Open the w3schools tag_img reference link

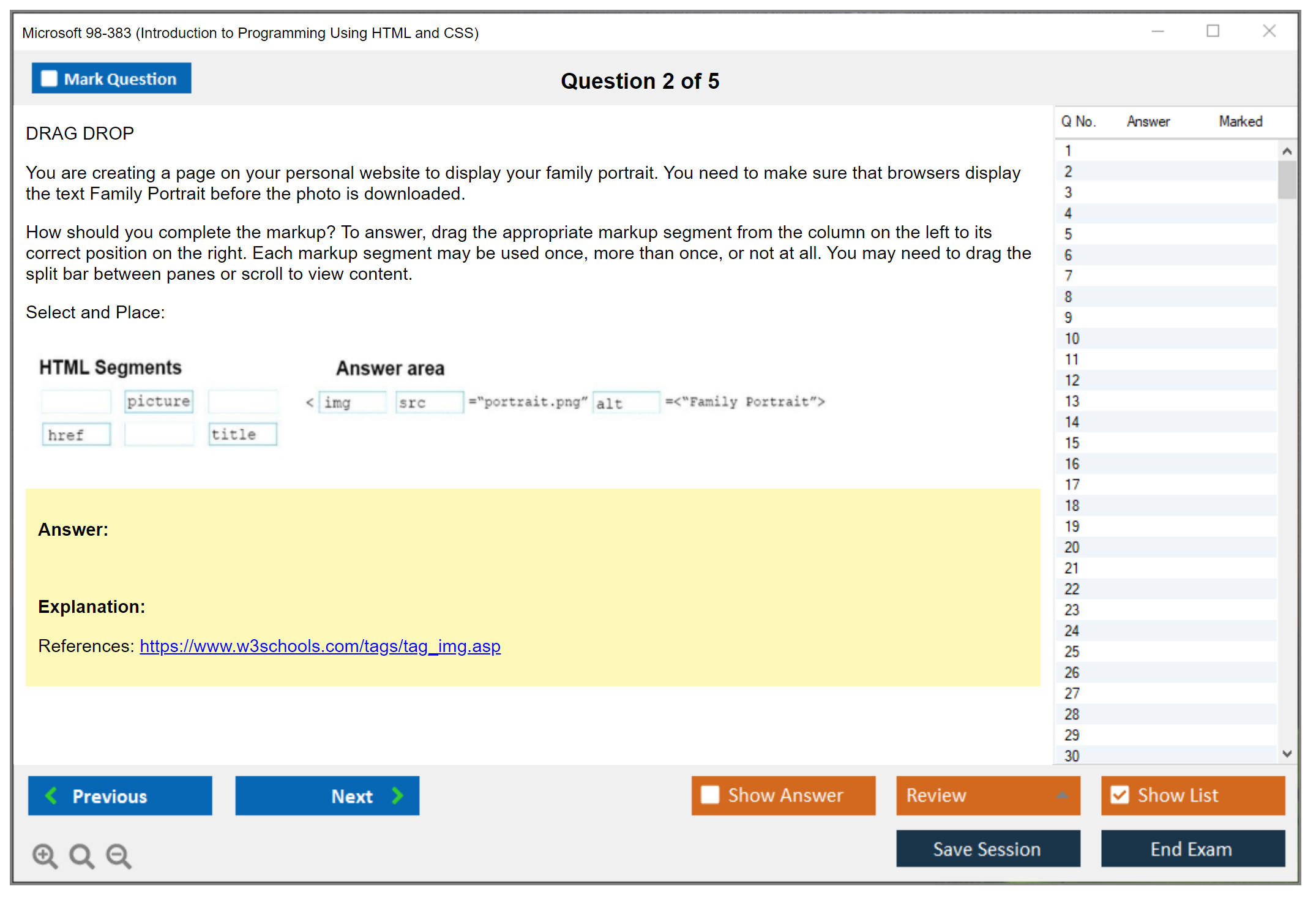(320, 646)
